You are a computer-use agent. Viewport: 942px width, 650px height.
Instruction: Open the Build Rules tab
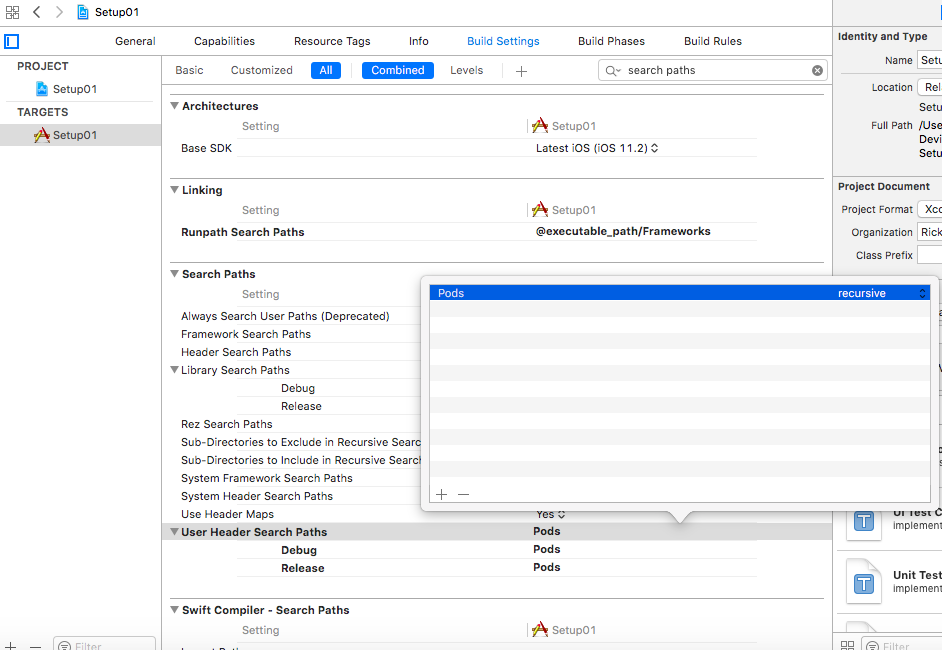(x=713, y=41)
